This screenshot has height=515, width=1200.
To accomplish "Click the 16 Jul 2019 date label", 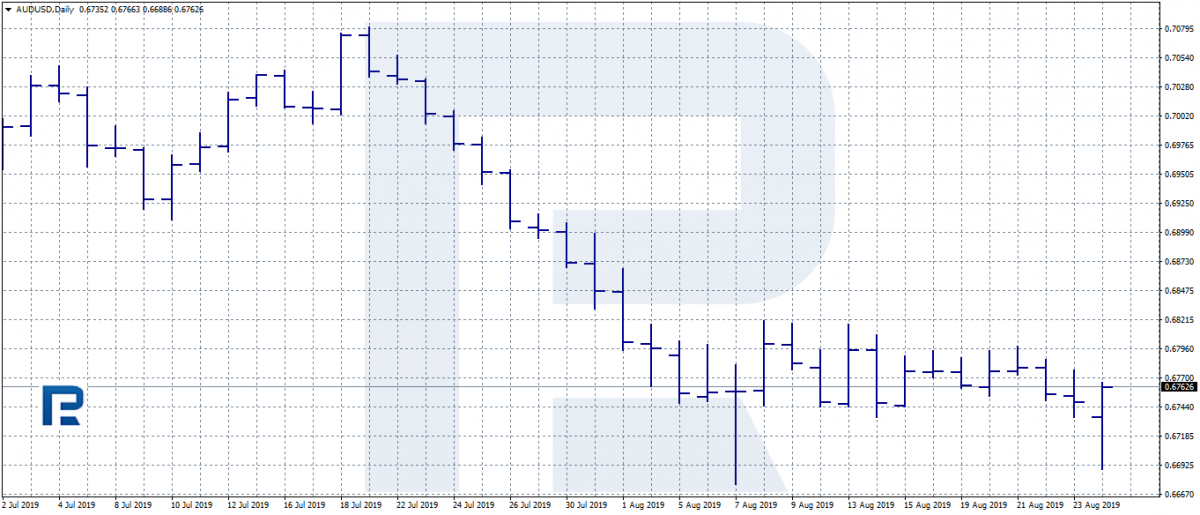I will (x=304, y=506).
